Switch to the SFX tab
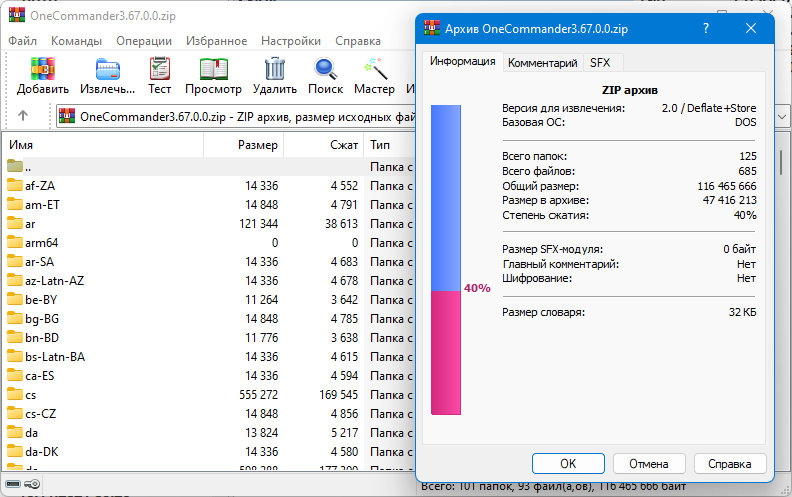Viewport: 792px width, 497px height. [600, 63]
